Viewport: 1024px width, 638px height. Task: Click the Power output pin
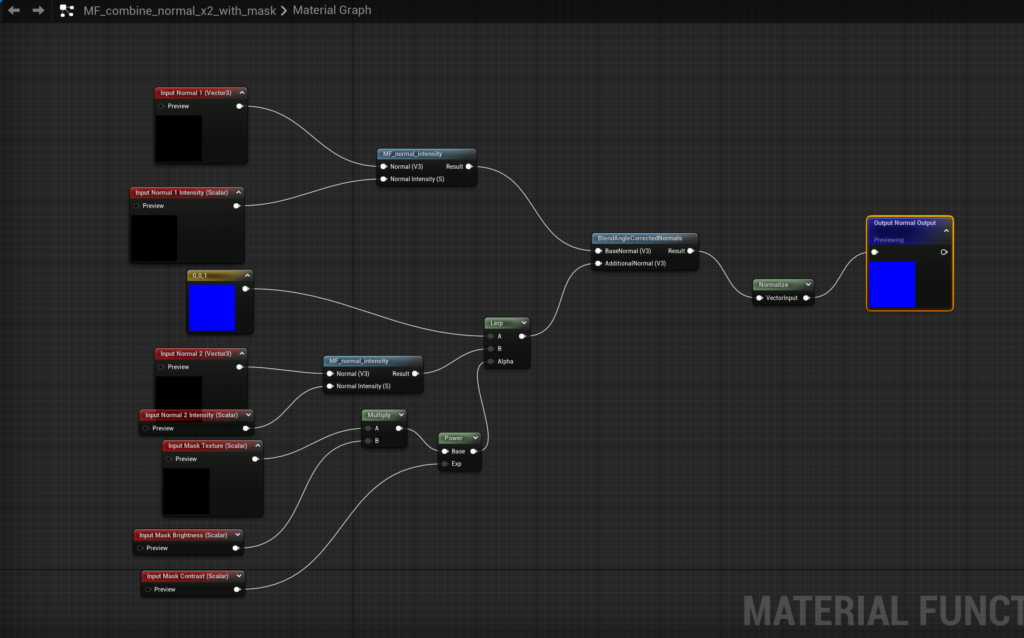click(x=473, y=451)
